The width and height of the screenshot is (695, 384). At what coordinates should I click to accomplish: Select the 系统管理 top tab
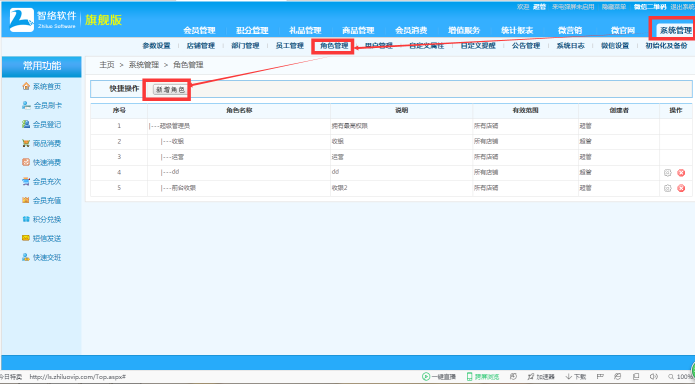point(675,30)
